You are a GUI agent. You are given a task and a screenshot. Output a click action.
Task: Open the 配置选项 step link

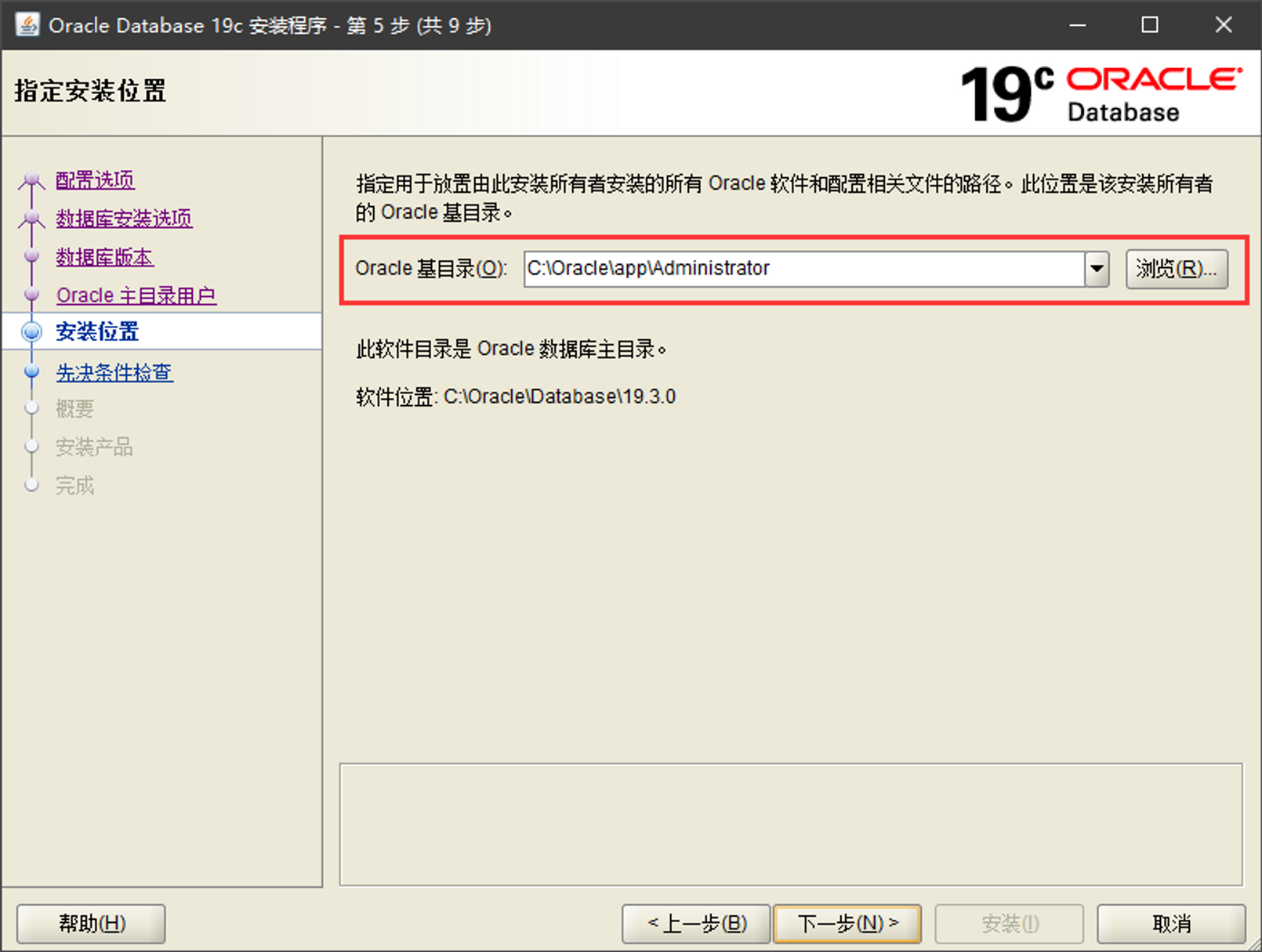point(95,180)
